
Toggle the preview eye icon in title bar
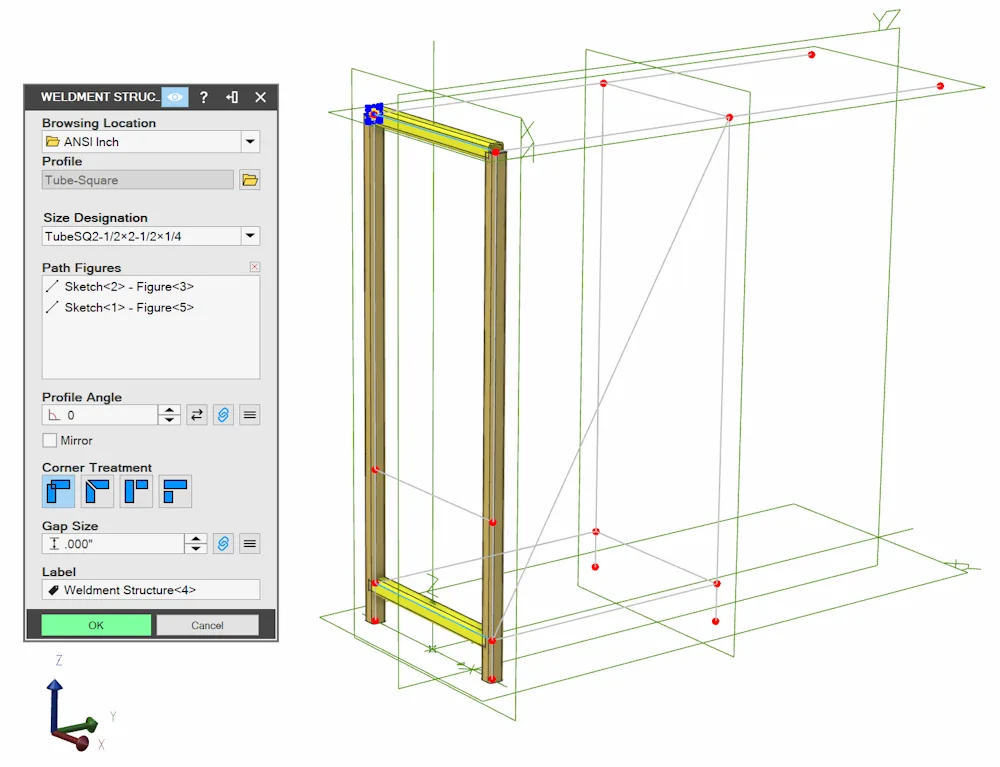[175, 97]
